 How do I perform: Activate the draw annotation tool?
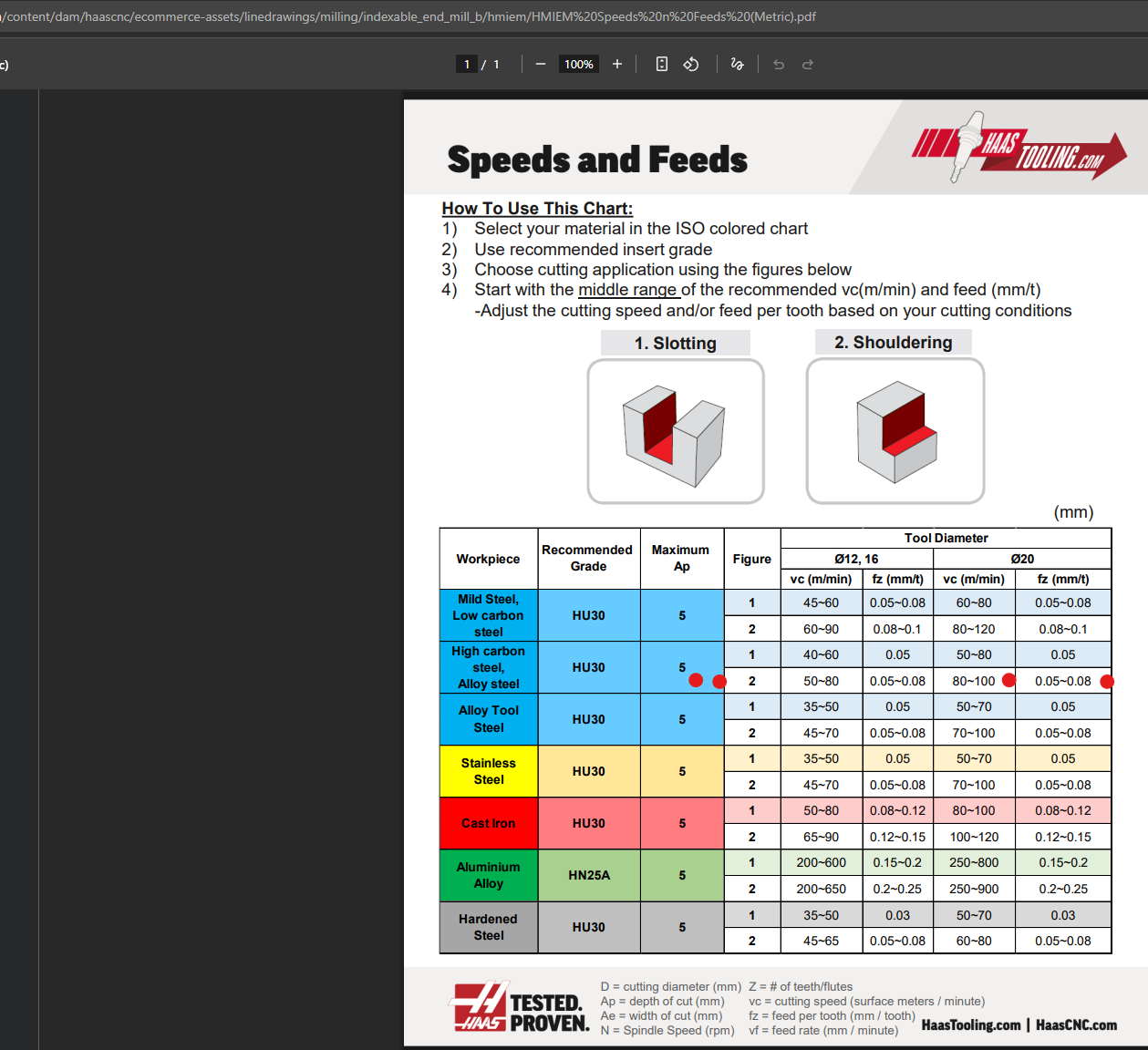click(x=737, y=64)
